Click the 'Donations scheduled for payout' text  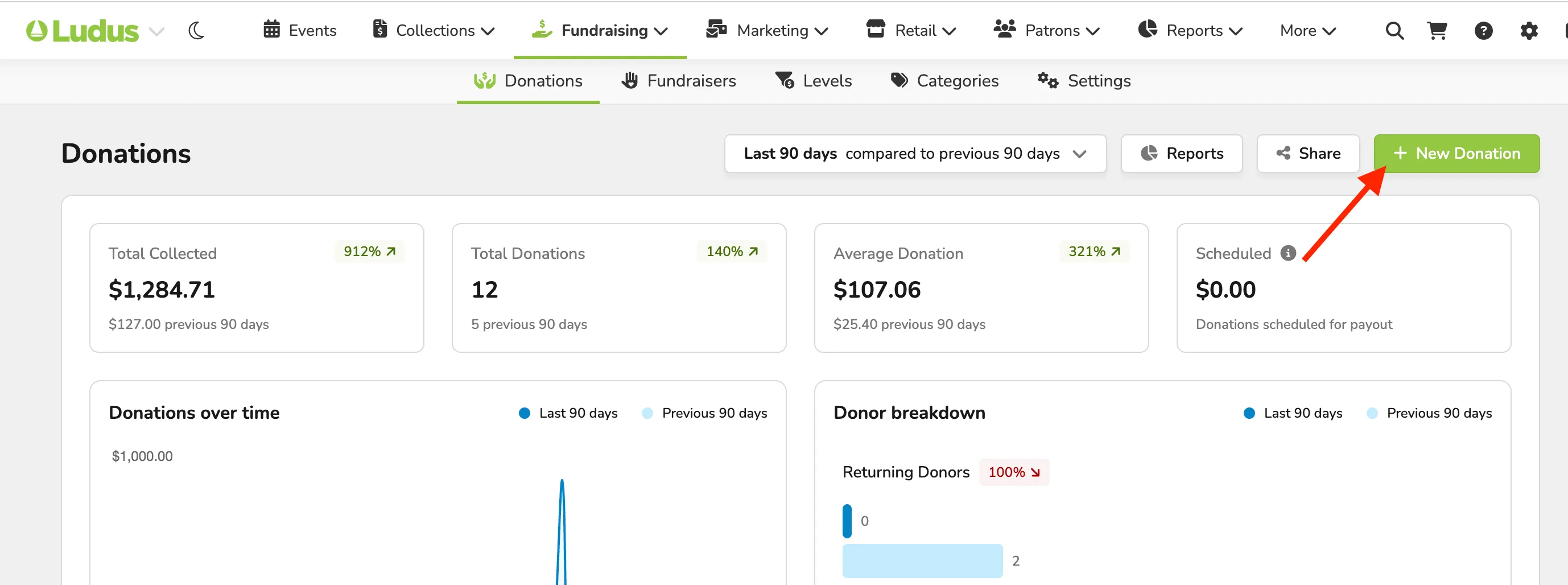(1293, 324)
